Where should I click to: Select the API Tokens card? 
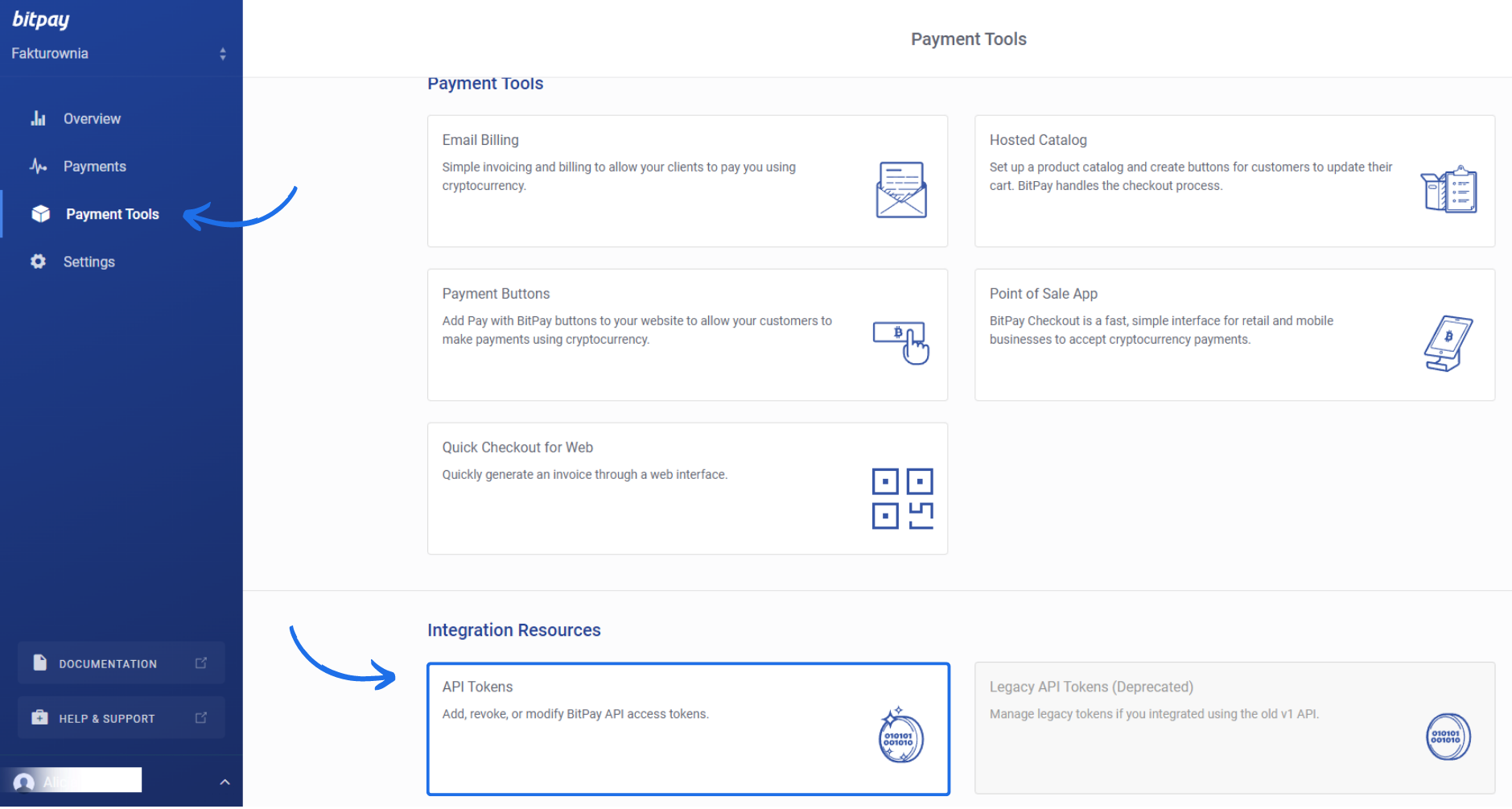pyautogui.click(x=688, y=728)
